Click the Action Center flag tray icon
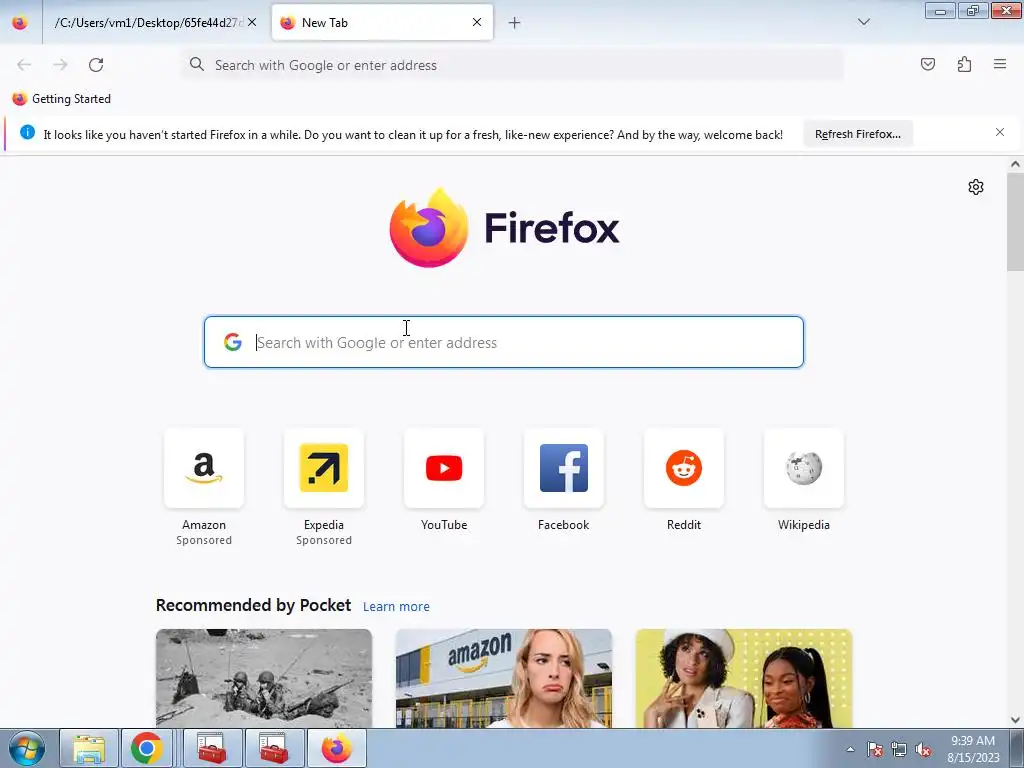 click(x=874, y=749)
